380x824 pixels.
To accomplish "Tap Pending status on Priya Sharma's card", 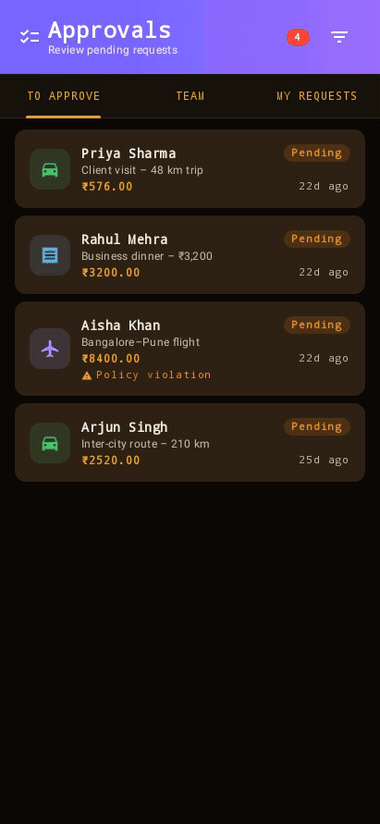I will point(317,153).
